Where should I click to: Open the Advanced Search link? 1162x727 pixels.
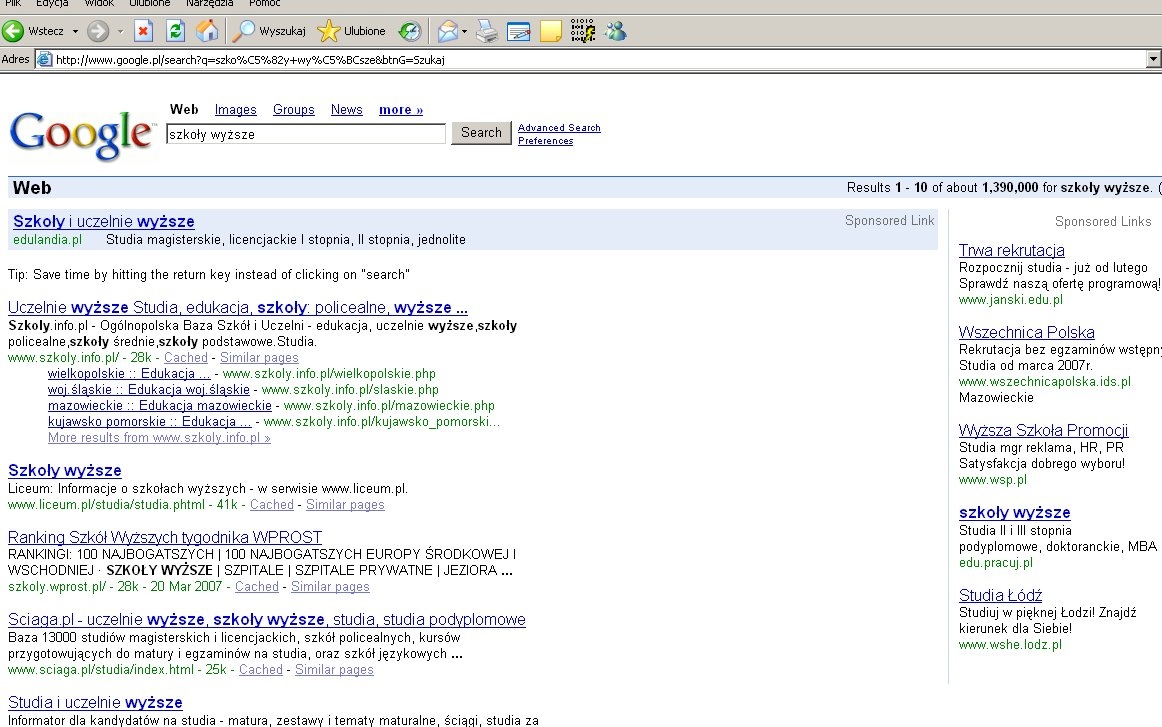[560, 127]
